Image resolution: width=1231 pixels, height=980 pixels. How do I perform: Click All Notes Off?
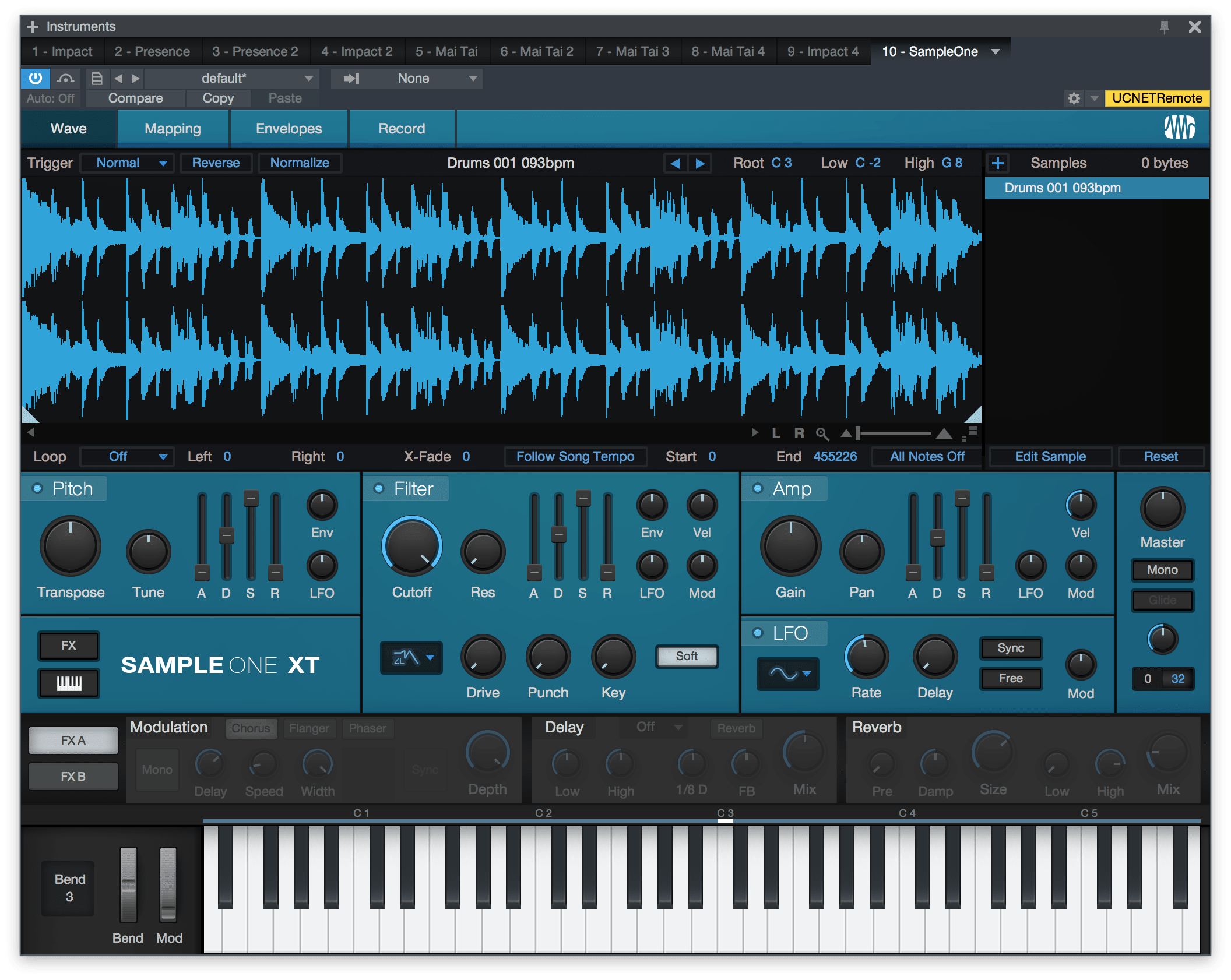927,456
